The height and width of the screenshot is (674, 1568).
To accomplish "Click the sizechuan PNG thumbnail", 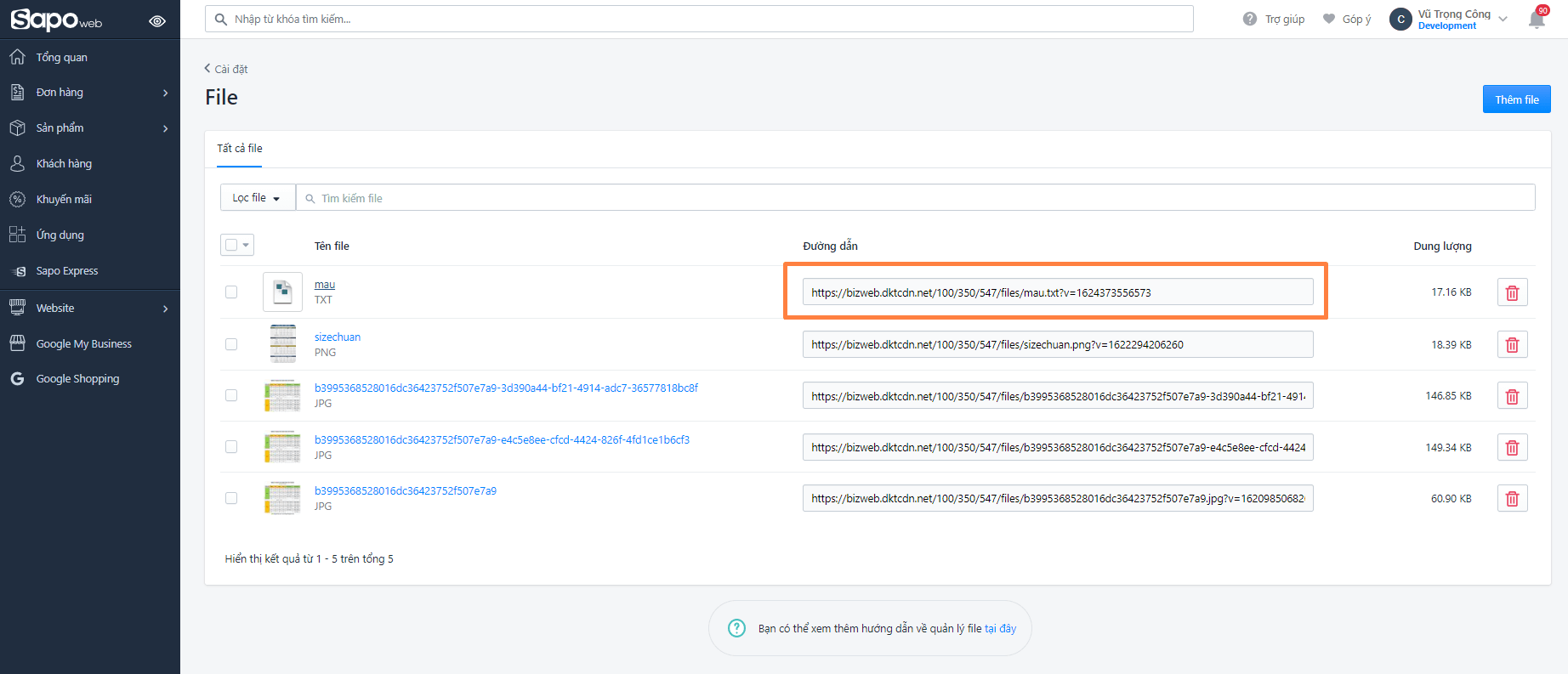I will coord(283,344).
